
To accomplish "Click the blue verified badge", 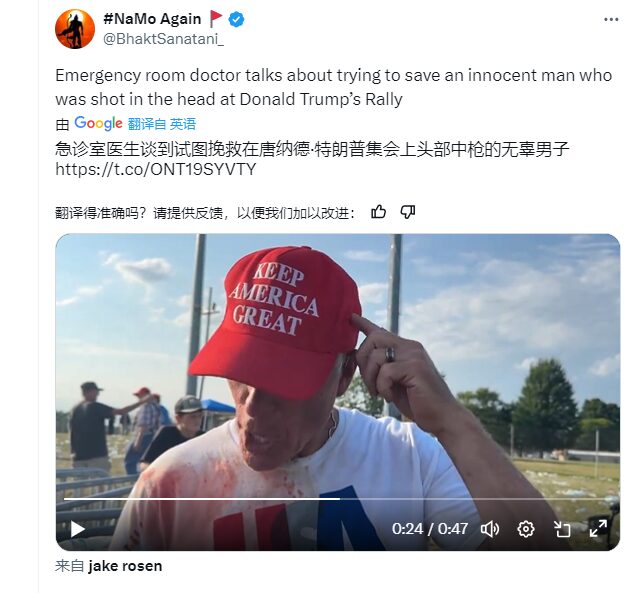I will (236, 19).
